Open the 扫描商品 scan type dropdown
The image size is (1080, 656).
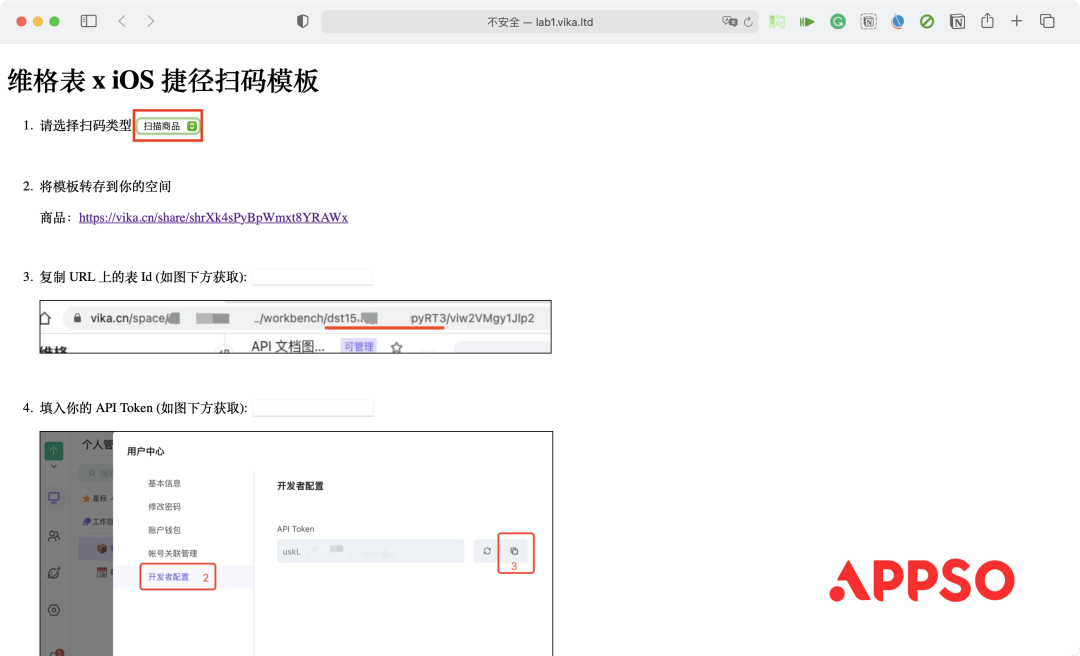point(168,126)
